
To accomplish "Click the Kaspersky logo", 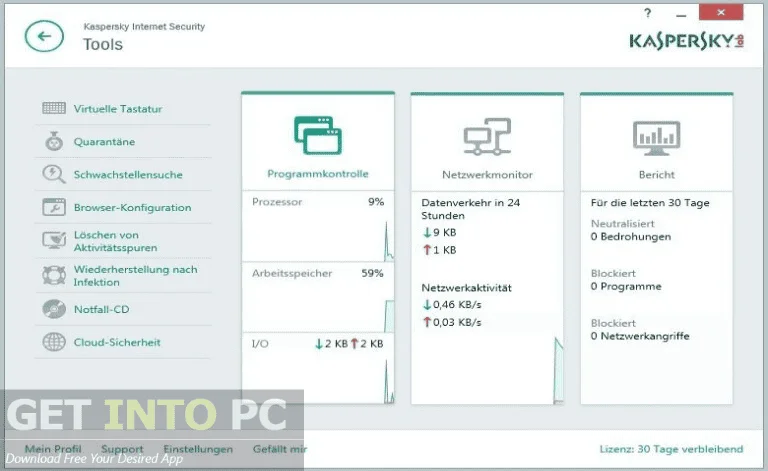I will click(x=687, y=41).
